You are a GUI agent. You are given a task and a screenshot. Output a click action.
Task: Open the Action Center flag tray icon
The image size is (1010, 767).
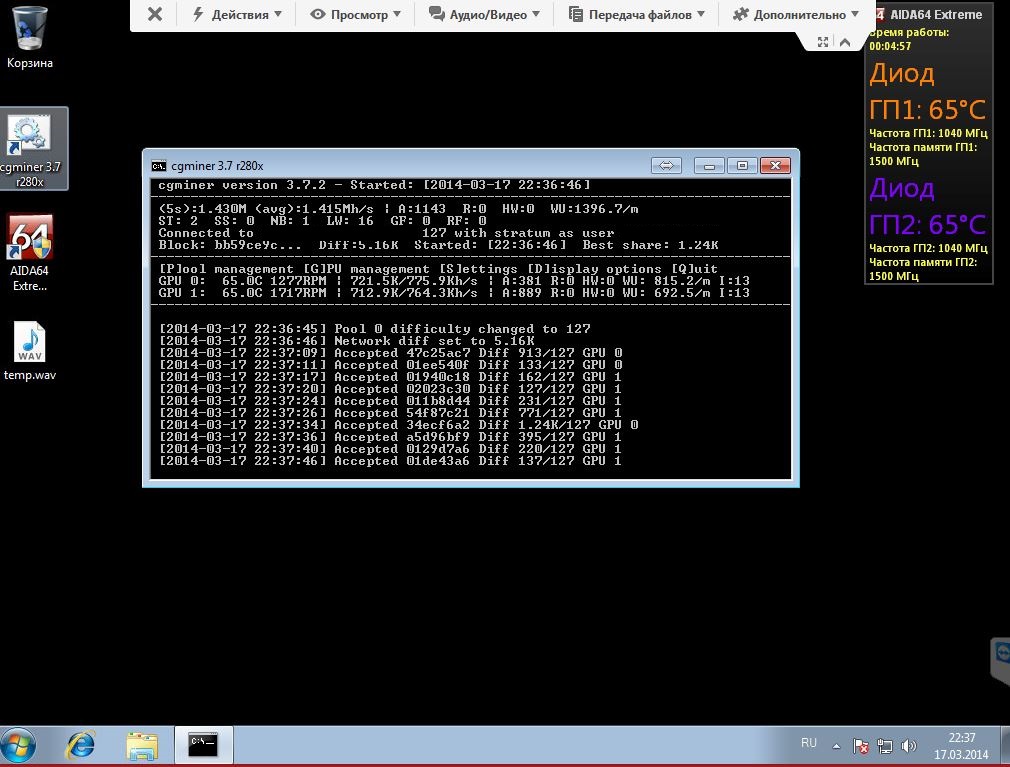860,746
